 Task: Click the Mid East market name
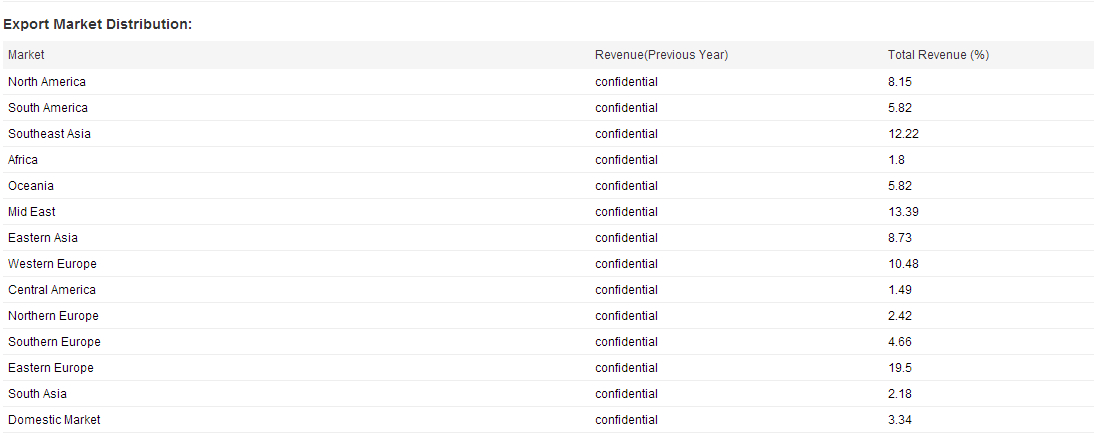[x=32, y=212]
